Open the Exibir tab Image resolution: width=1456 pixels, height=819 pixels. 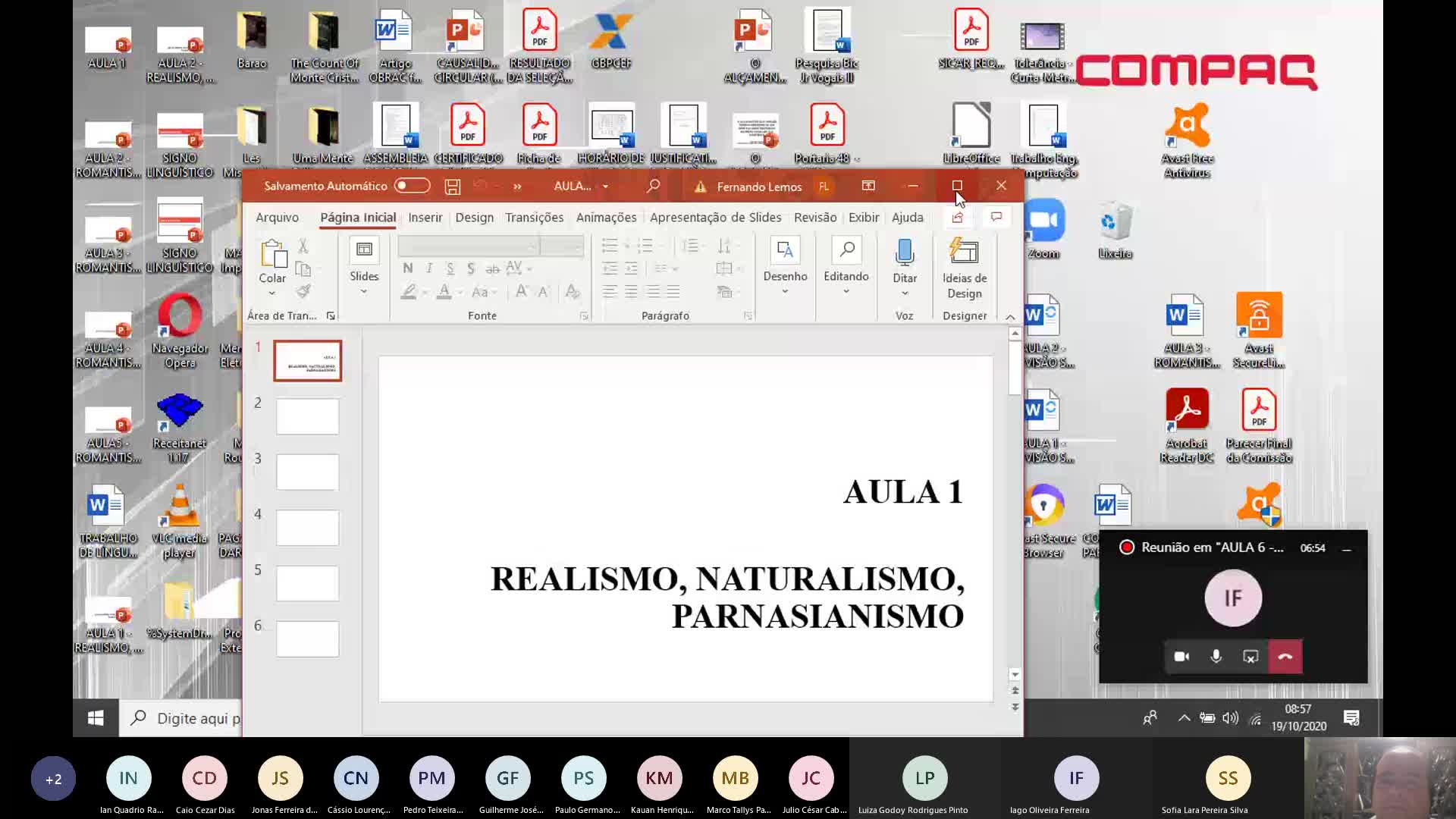[x=864, y=217]
